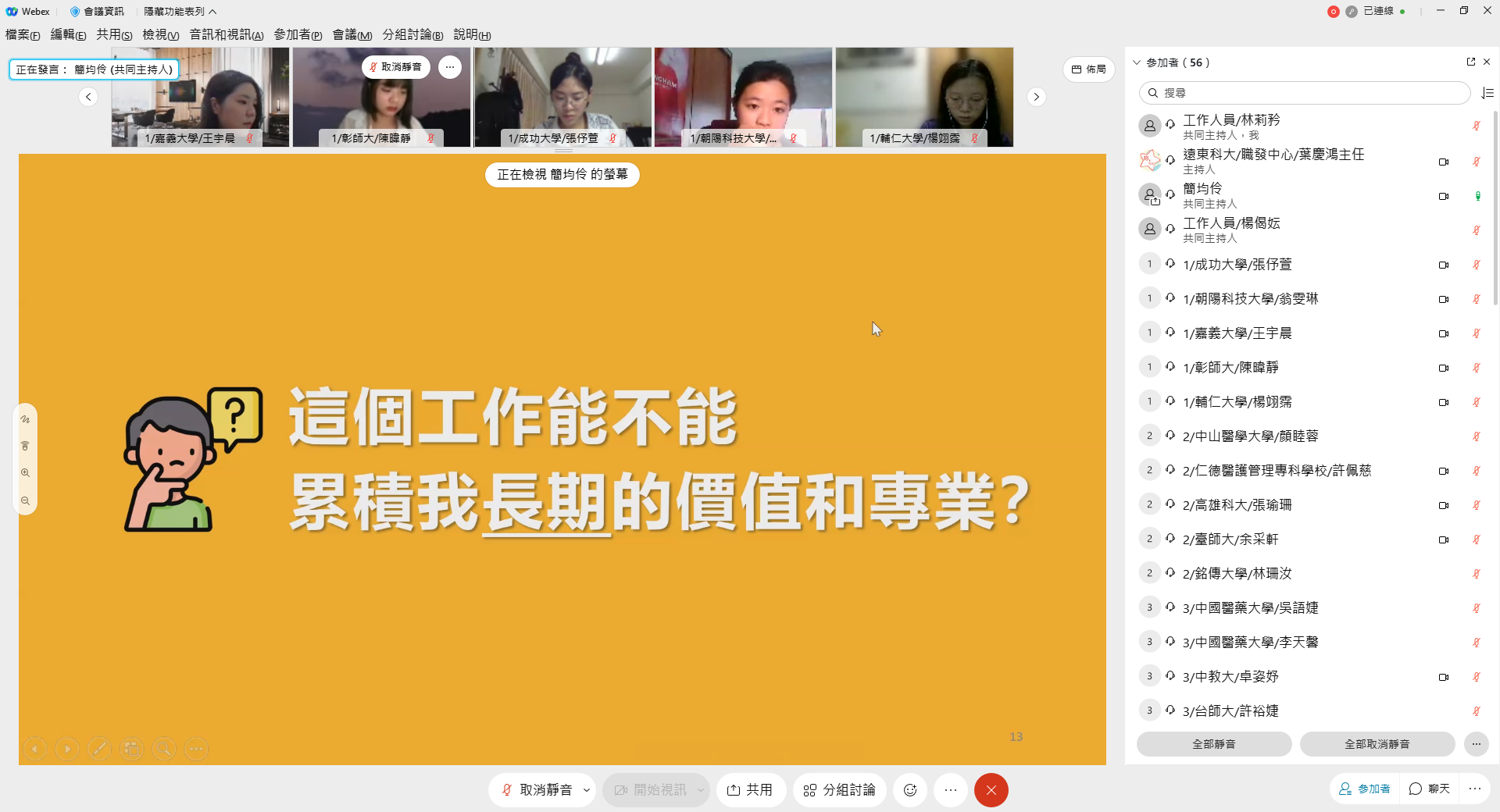Toggle the 參加者 panel button

(1365, 789)
